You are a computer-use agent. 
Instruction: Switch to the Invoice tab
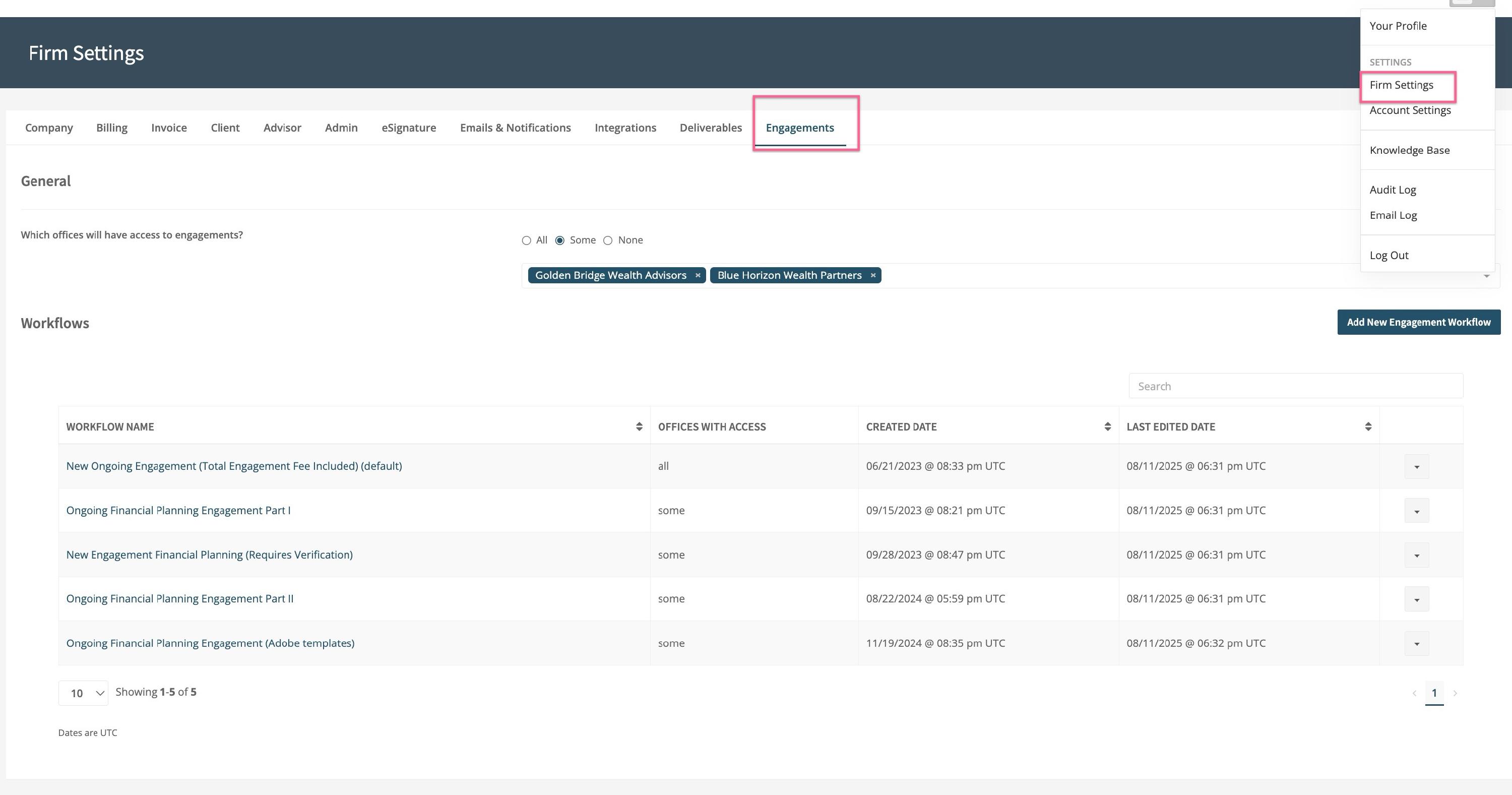169,128
